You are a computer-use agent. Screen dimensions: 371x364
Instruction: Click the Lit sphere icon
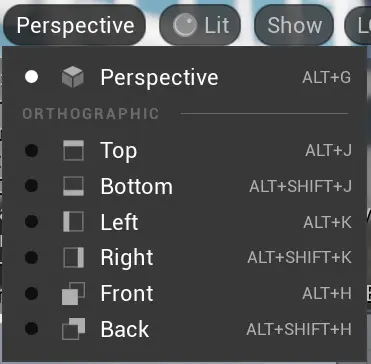pos(185,26)
